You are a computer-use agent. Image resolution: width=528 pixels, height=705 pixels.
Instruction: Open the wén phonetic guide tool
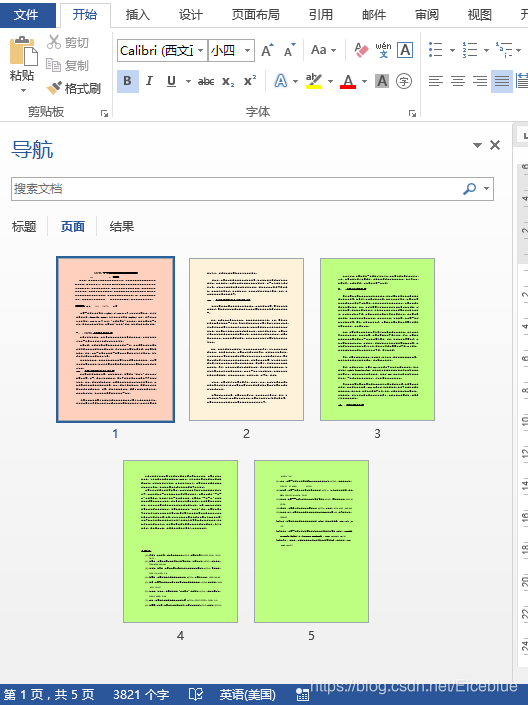383,50
